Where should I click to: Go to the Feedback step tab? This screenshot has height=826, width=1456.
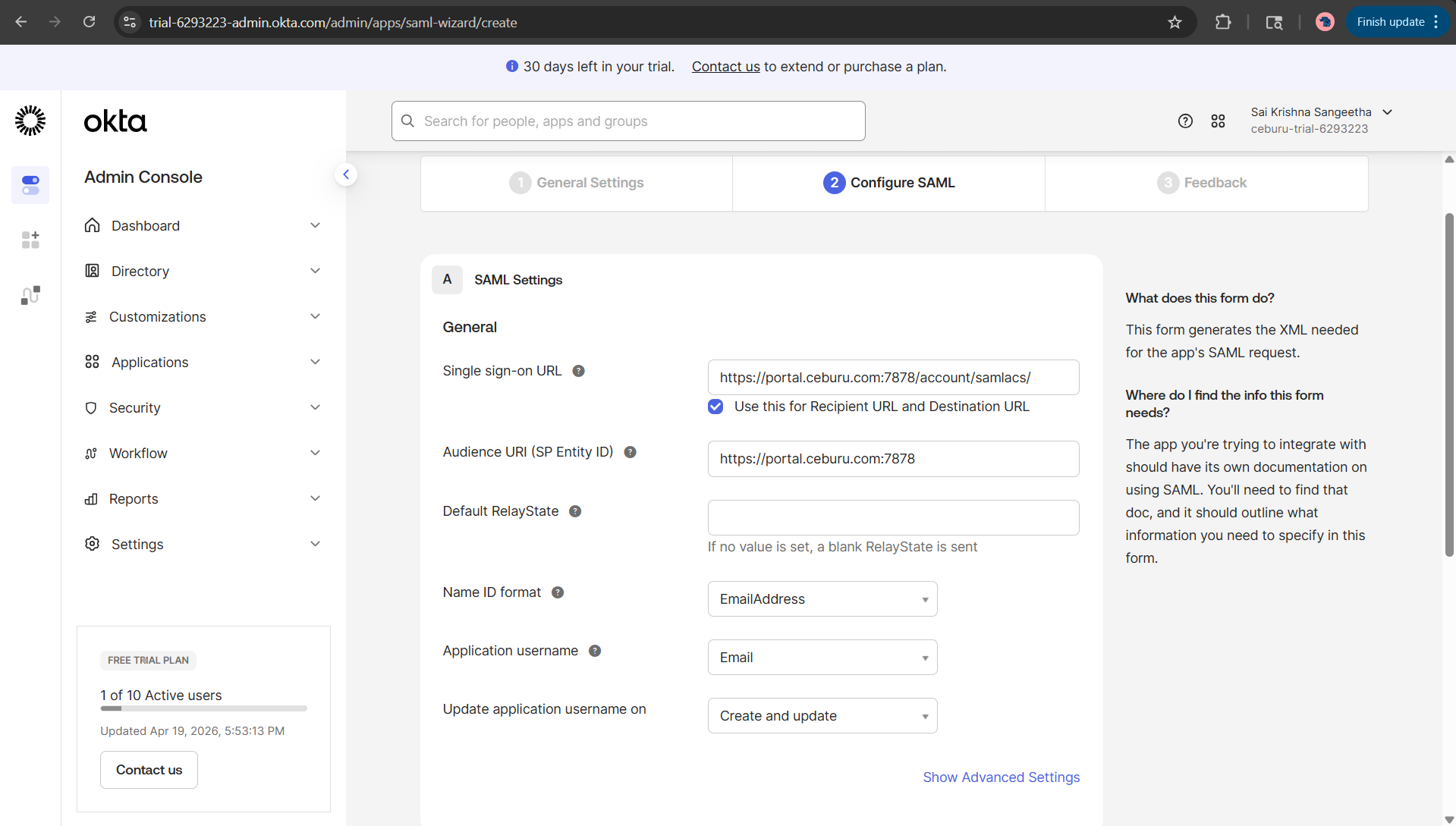[1206, 183]
